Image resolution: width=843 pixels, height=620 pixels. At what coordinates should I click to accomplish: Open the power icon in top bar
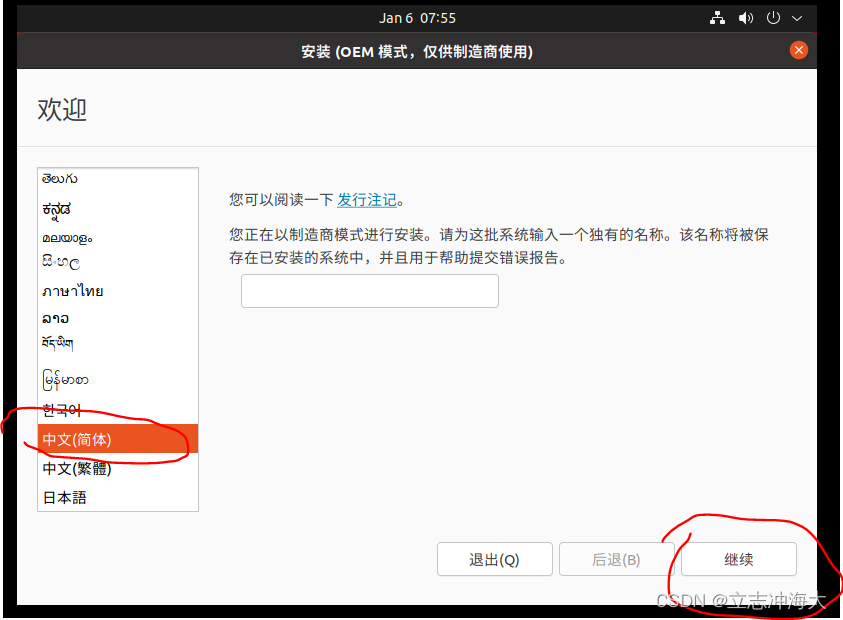pos(773,18)
